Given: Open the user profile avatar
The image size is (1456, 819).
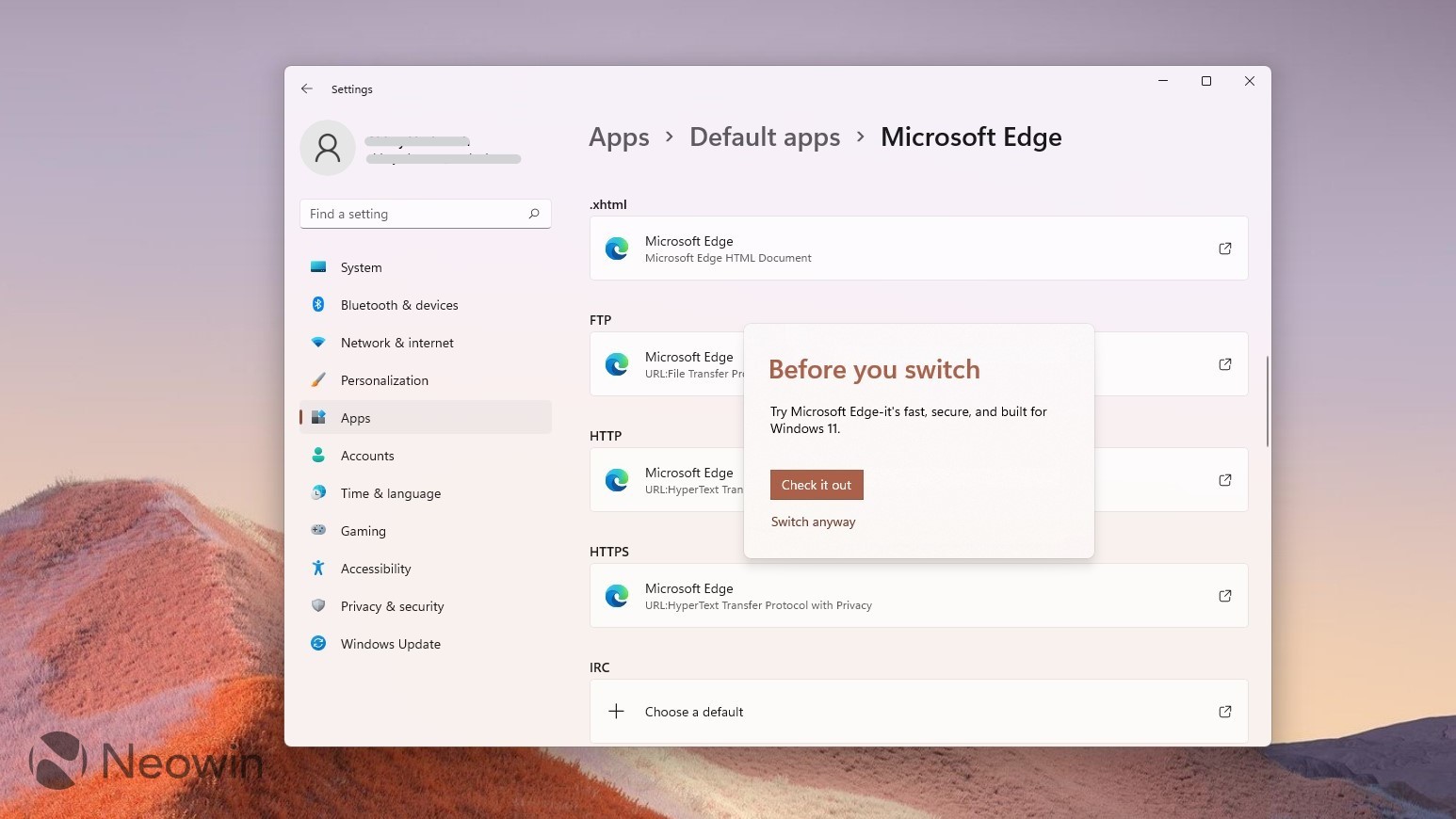Looking at the screenshot, I should (328, 148).
